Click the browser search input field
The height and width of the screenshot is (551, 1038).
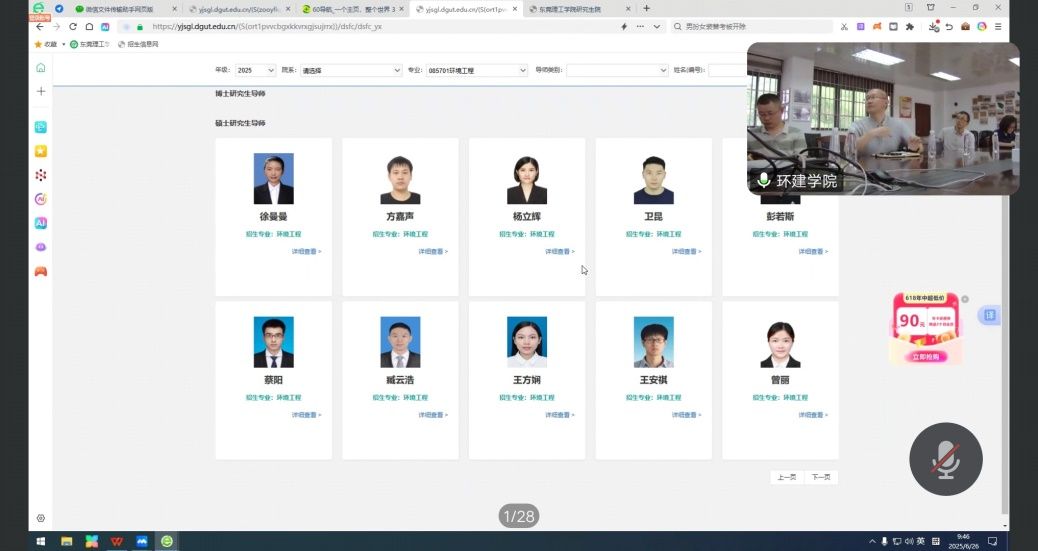pyautogui.click(x=740, y=27)
